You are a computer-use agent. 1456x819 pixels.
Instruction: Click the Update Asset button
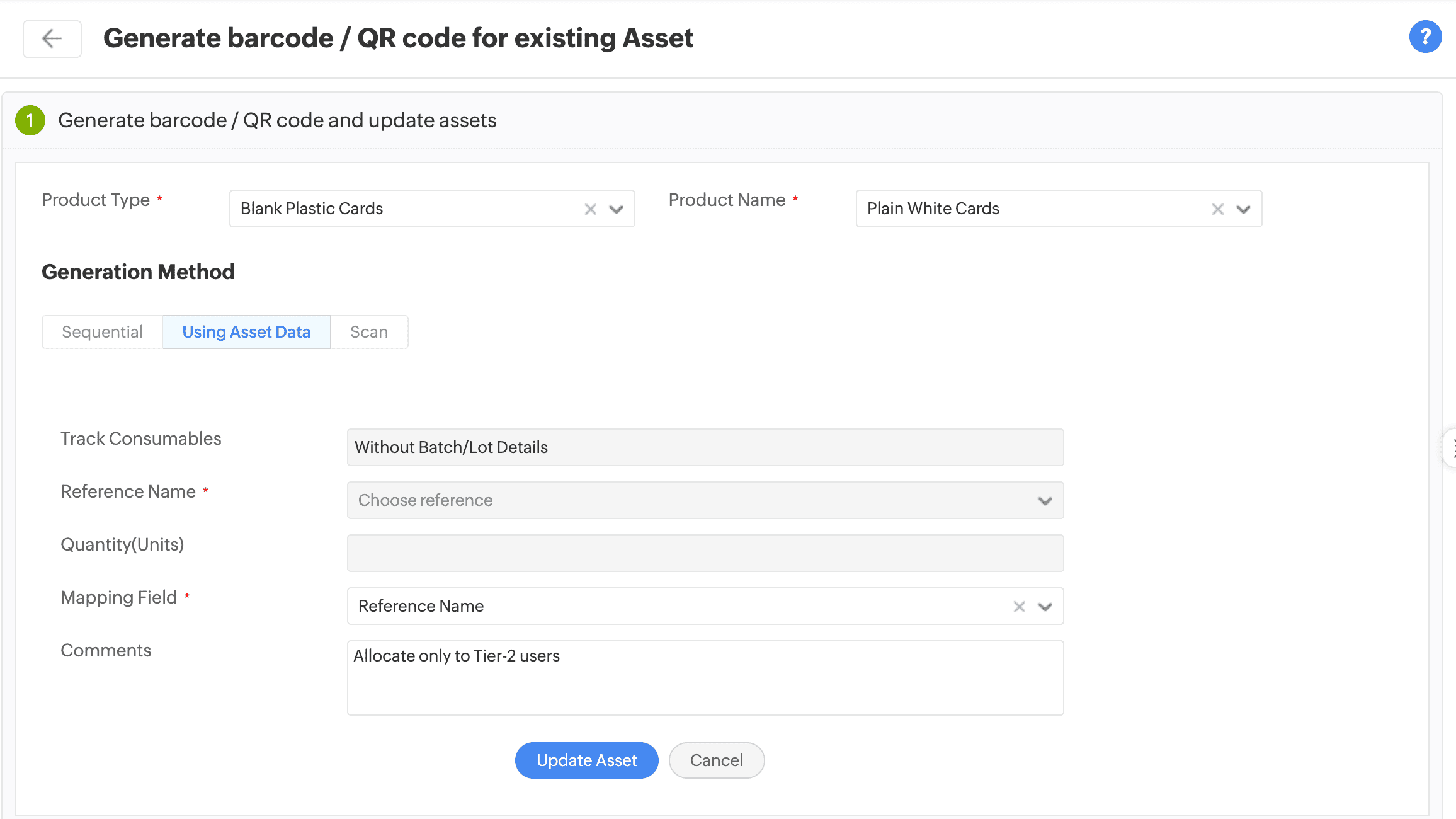pos(586,760)
